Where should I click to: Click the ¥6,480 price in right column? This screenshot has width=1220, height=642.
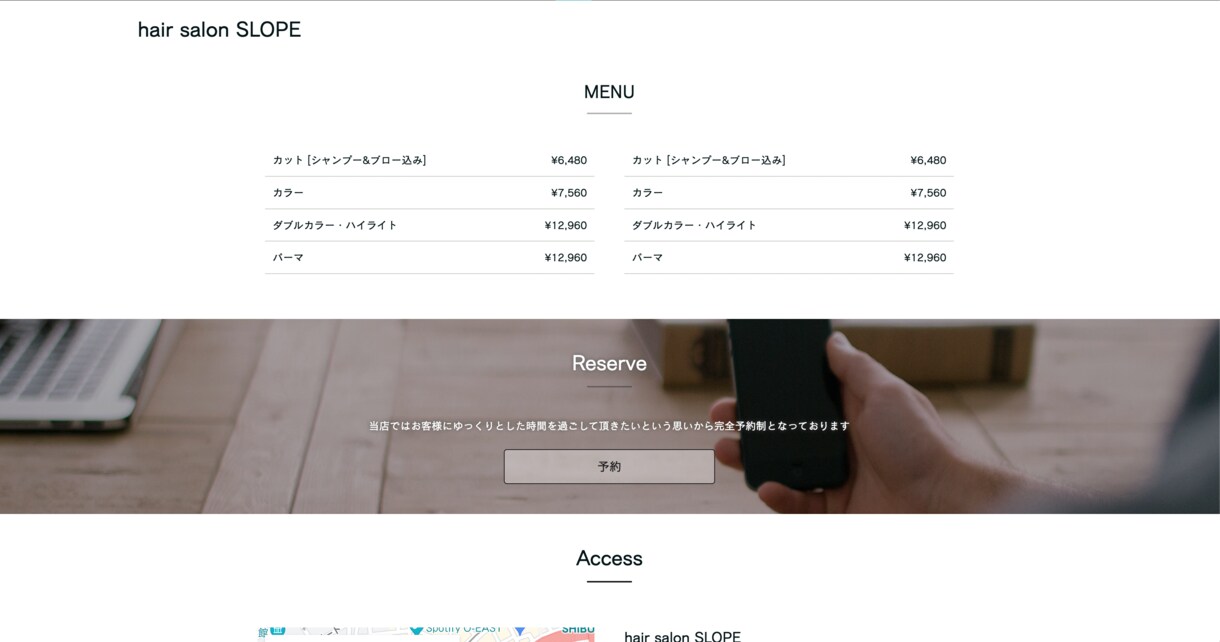pyautogui.click(x=928, y=160)
